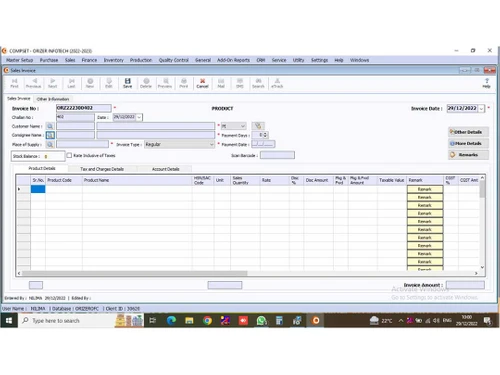Viewport: 500px width, 375px height.
Task: Click the Invoice Amount field
Action: [465, 285]
